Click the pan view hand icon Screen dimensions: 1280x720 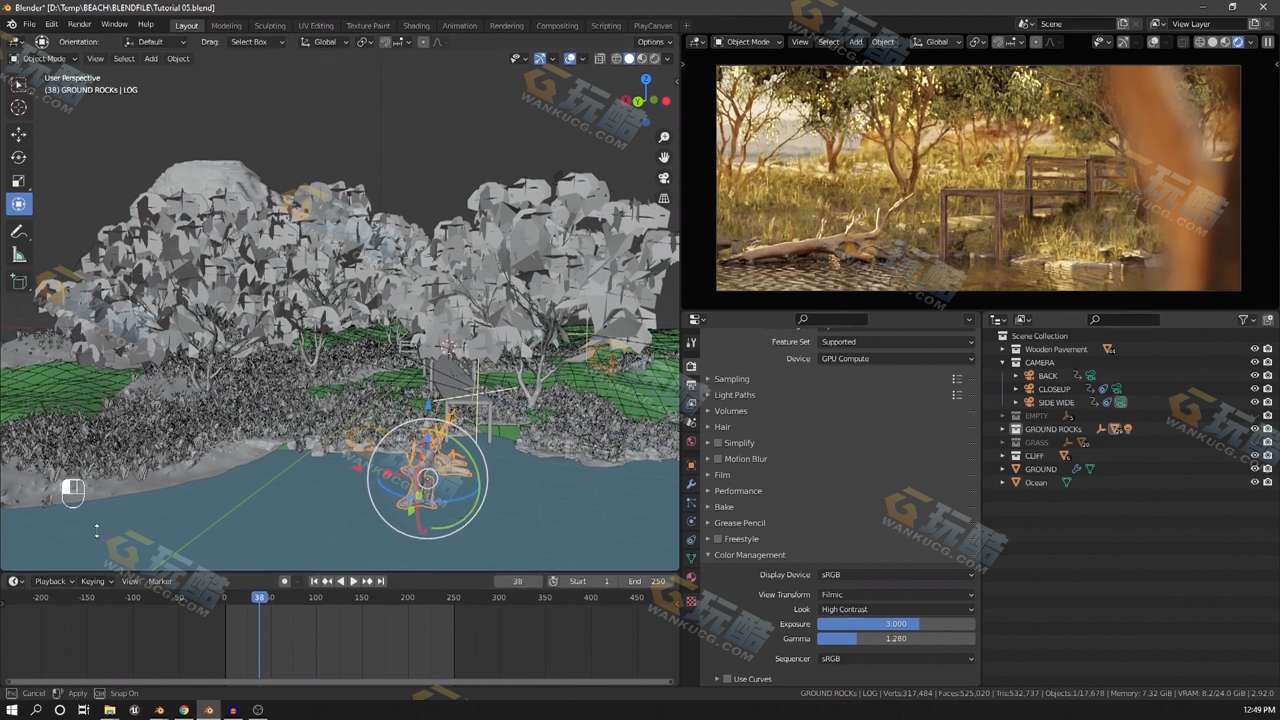pos(664,157)
